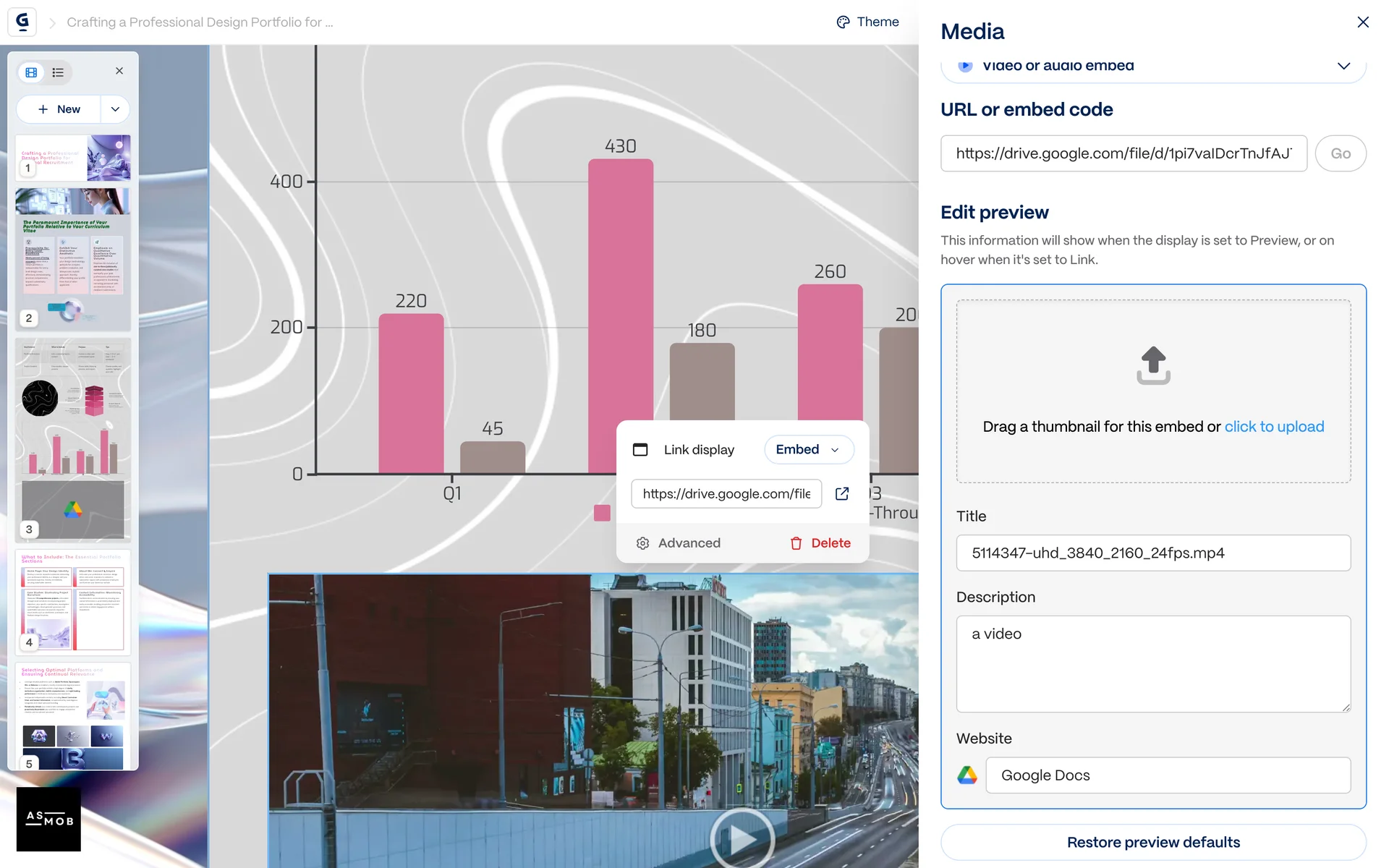Play the embedded city video

742,839
